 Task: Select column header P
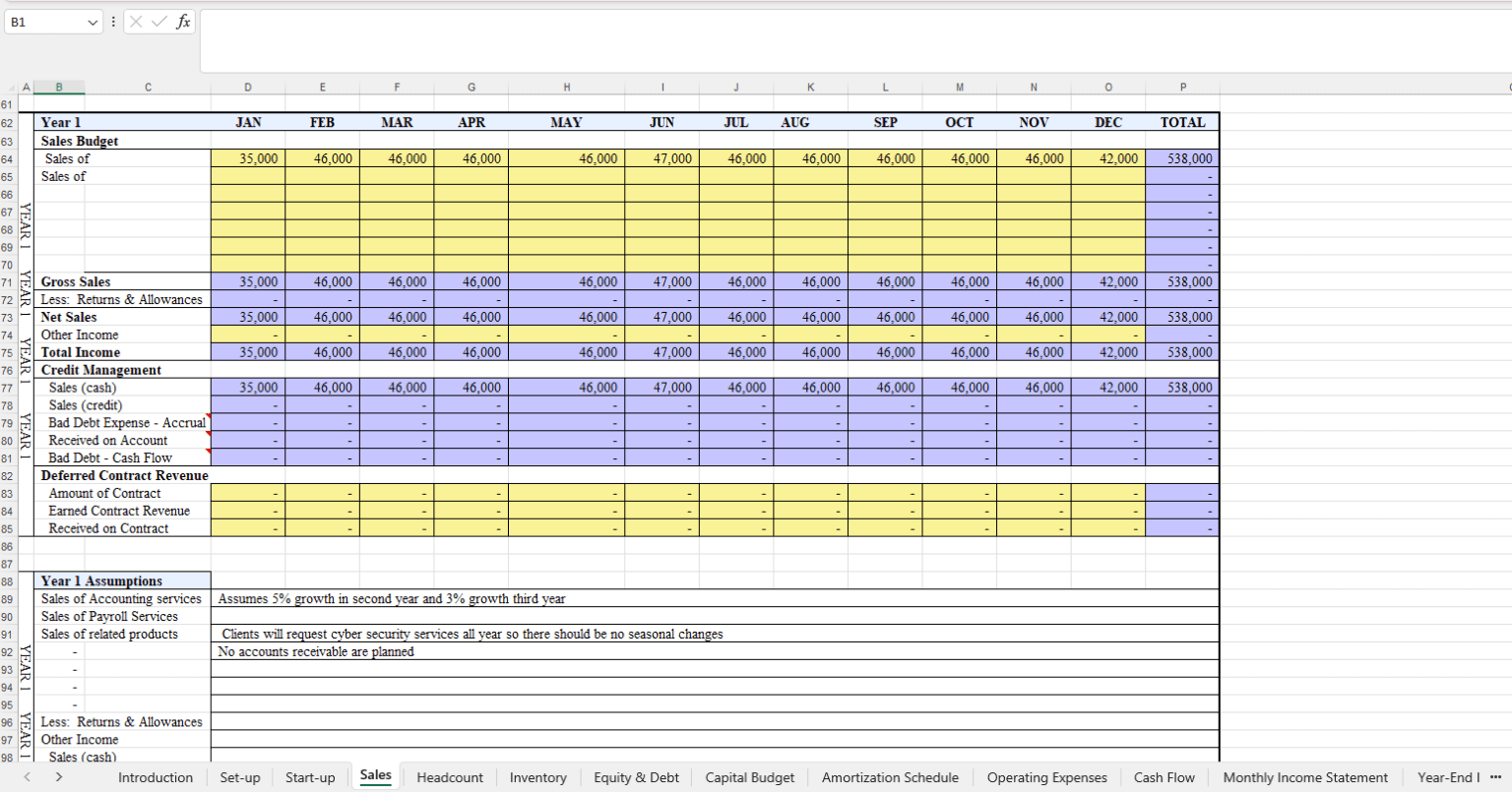tap(1182, 87)
